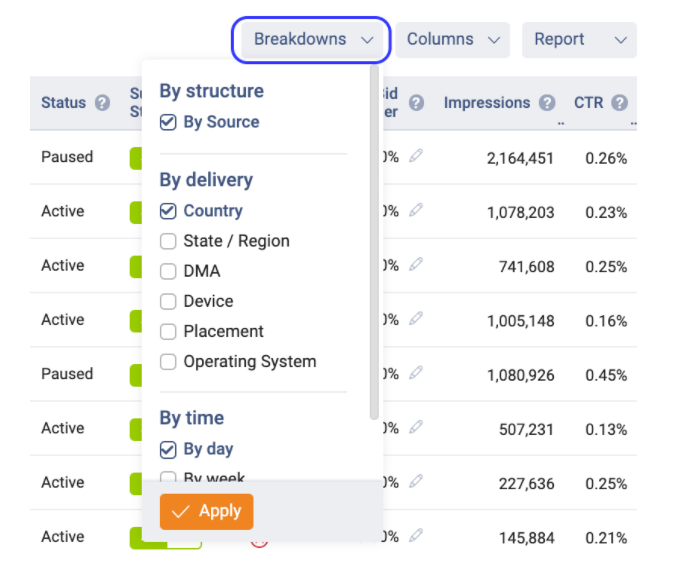This screenshot has height=572, width=696.
Task: Click the 741,608 impressions cell
Action: [526, 267]
